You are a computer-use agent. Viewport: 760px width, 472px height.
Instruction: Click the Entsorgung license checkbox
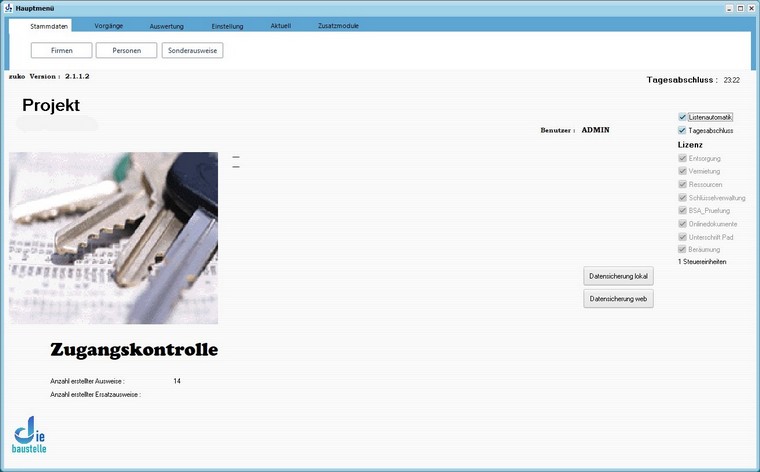pyautogui.click(x=682, y=158)
